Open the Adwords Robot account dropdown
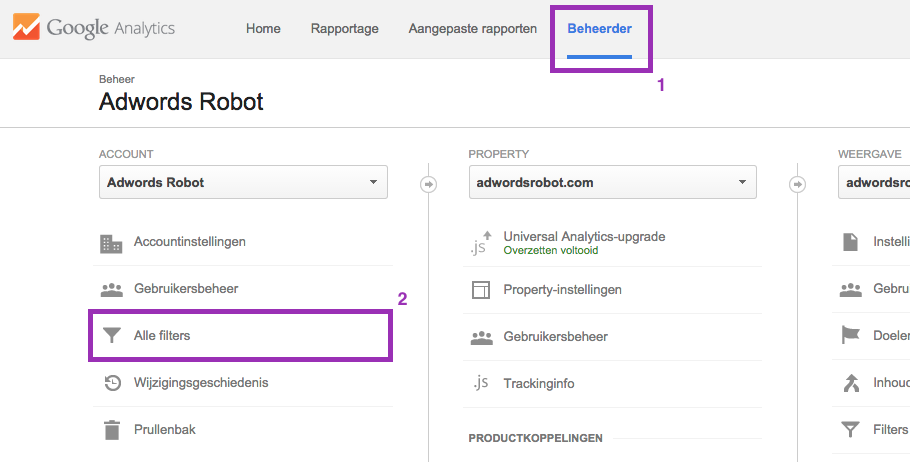The image size is (910, 462). click(x=243, y=183)
